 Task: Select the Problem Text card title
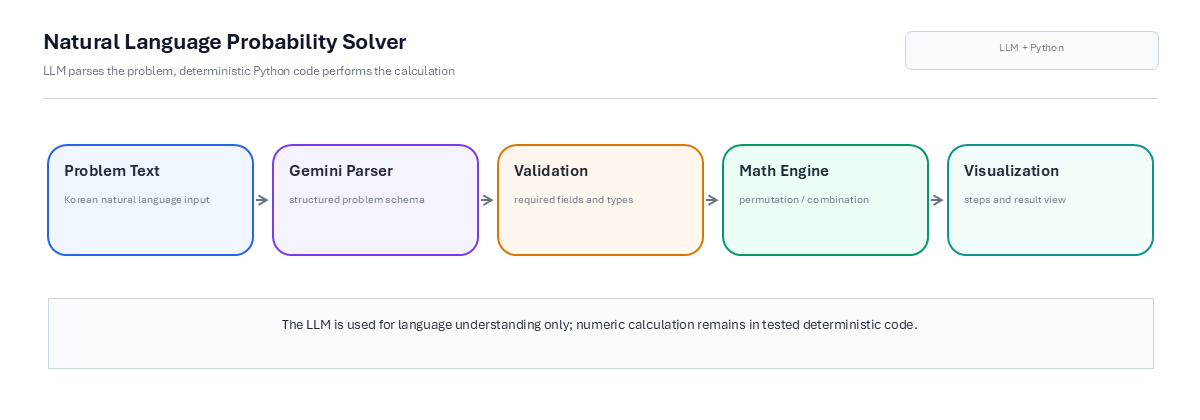(x=112, y=171)
